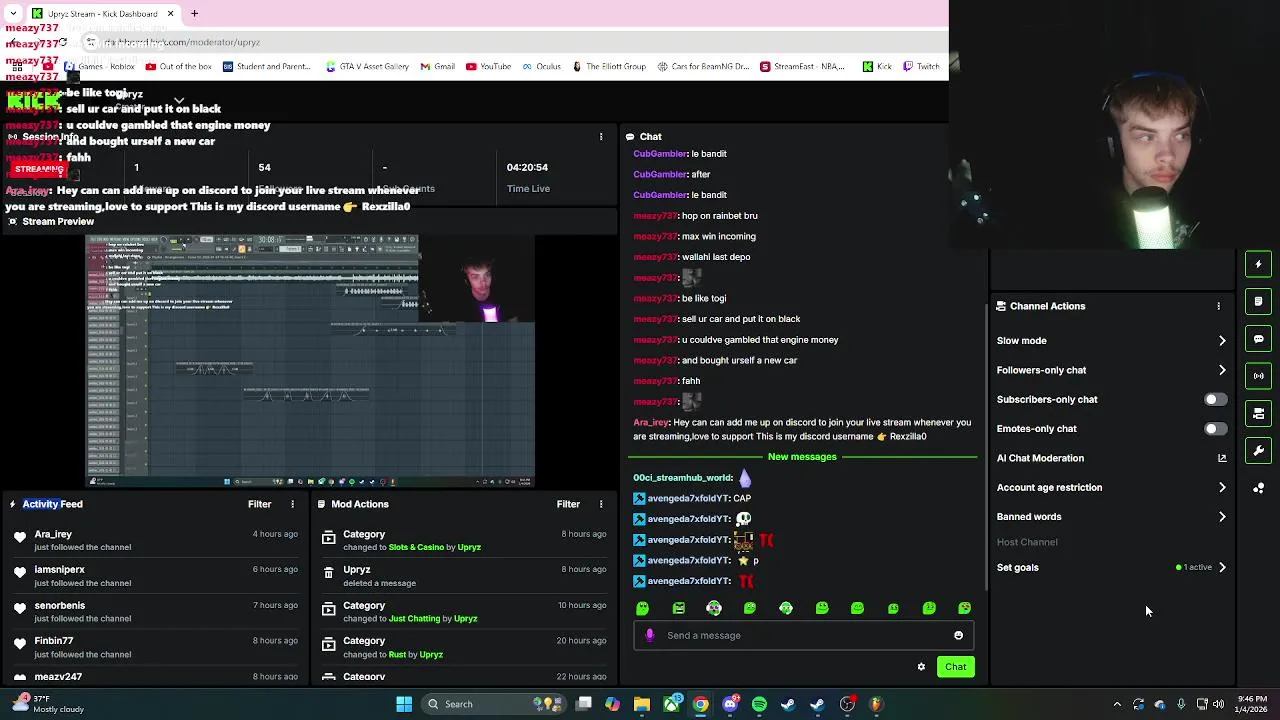Open FL Studio from the taskbar
This screenshot has height=720, width=1280.
tap(876, 704)
